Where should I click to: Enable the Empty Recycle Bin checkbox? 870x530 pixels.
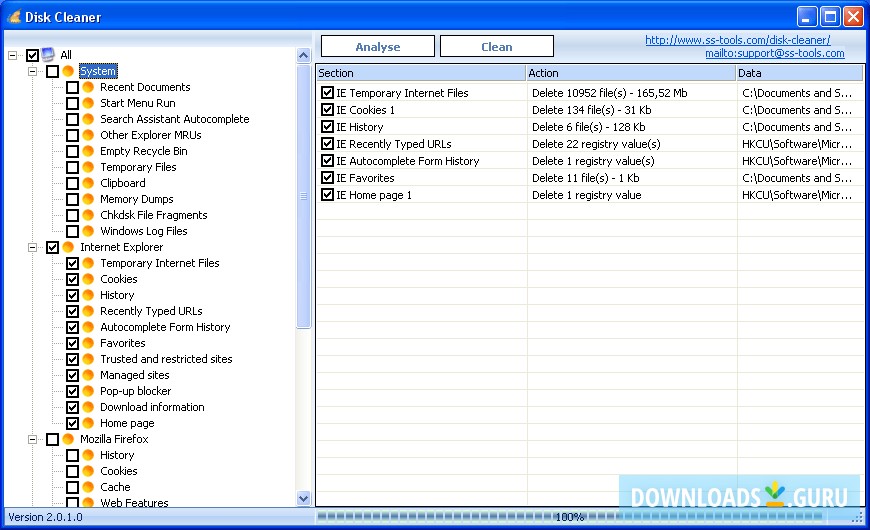point(72,151)
